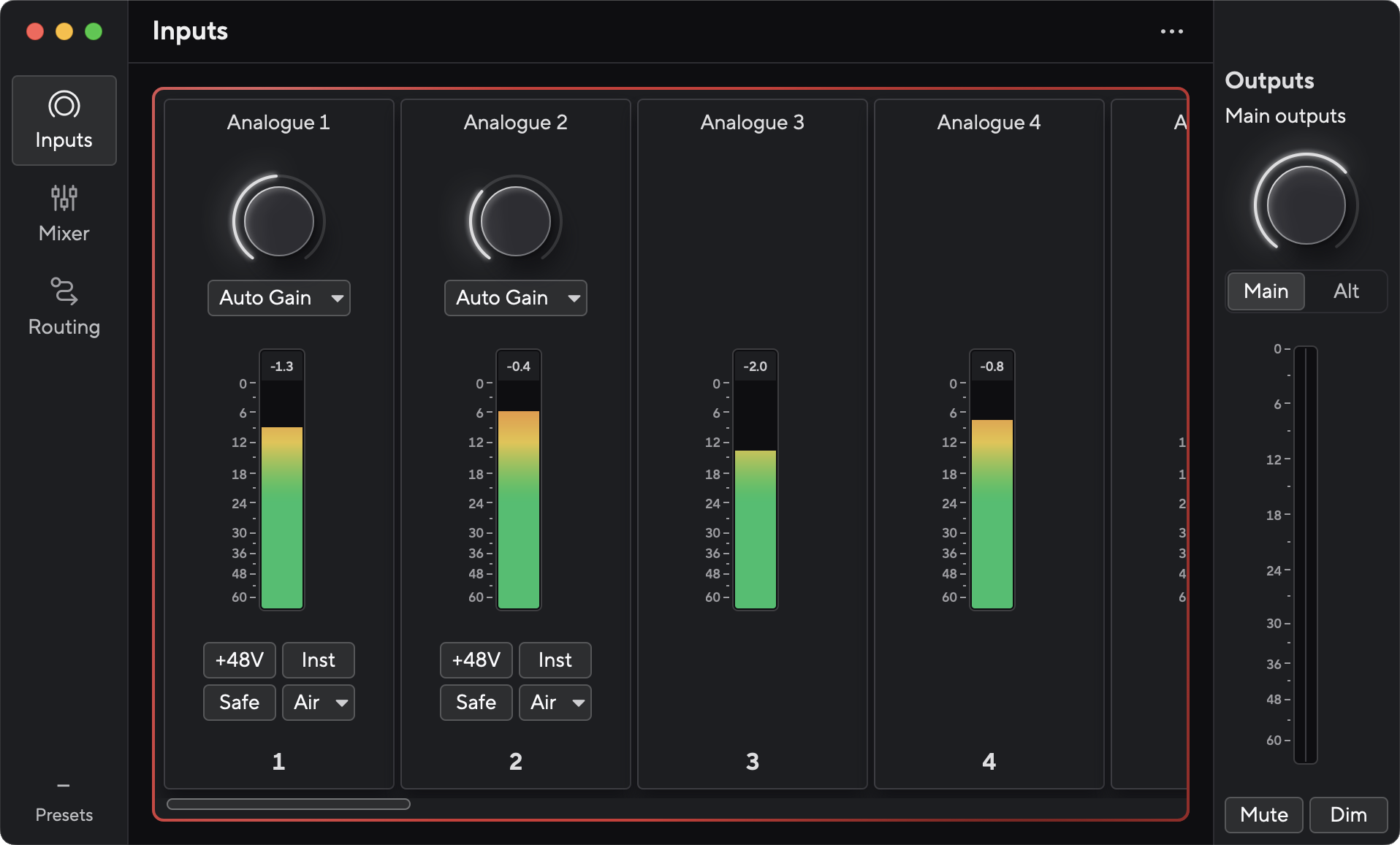Image resolution: width=1400 pixels, height=845 pixels.
Task: Click the -0.4 peak reading on Analogue 2
Action: click(519, 367)
